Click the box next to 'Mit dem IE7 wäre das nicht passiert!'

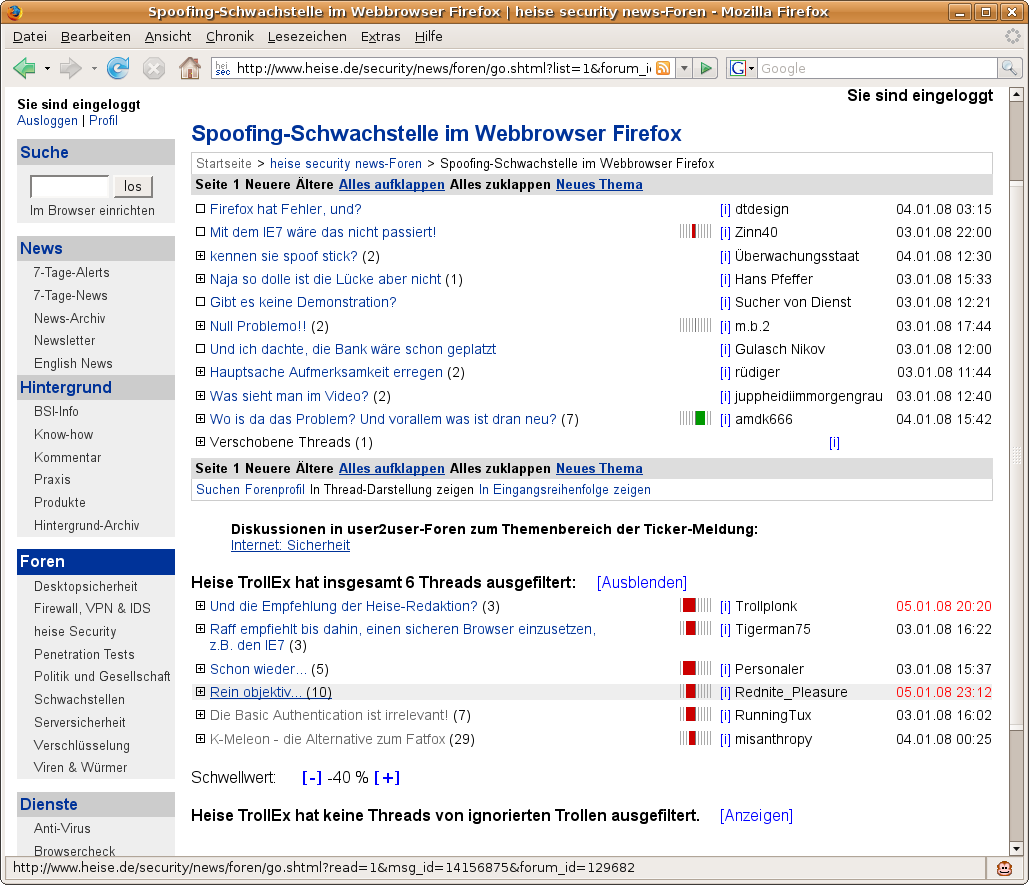point(201,232)
